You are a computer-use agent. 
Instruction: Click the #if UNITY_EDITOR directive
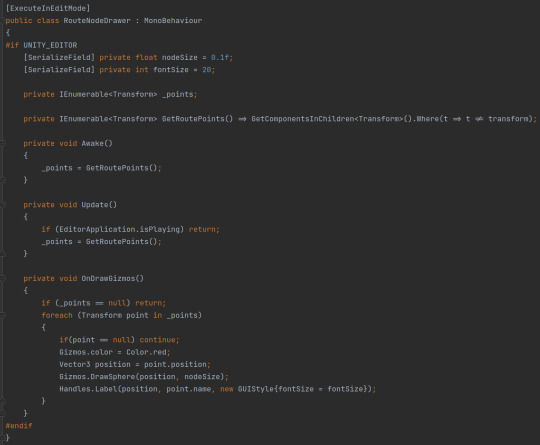[x=41, y=45]
